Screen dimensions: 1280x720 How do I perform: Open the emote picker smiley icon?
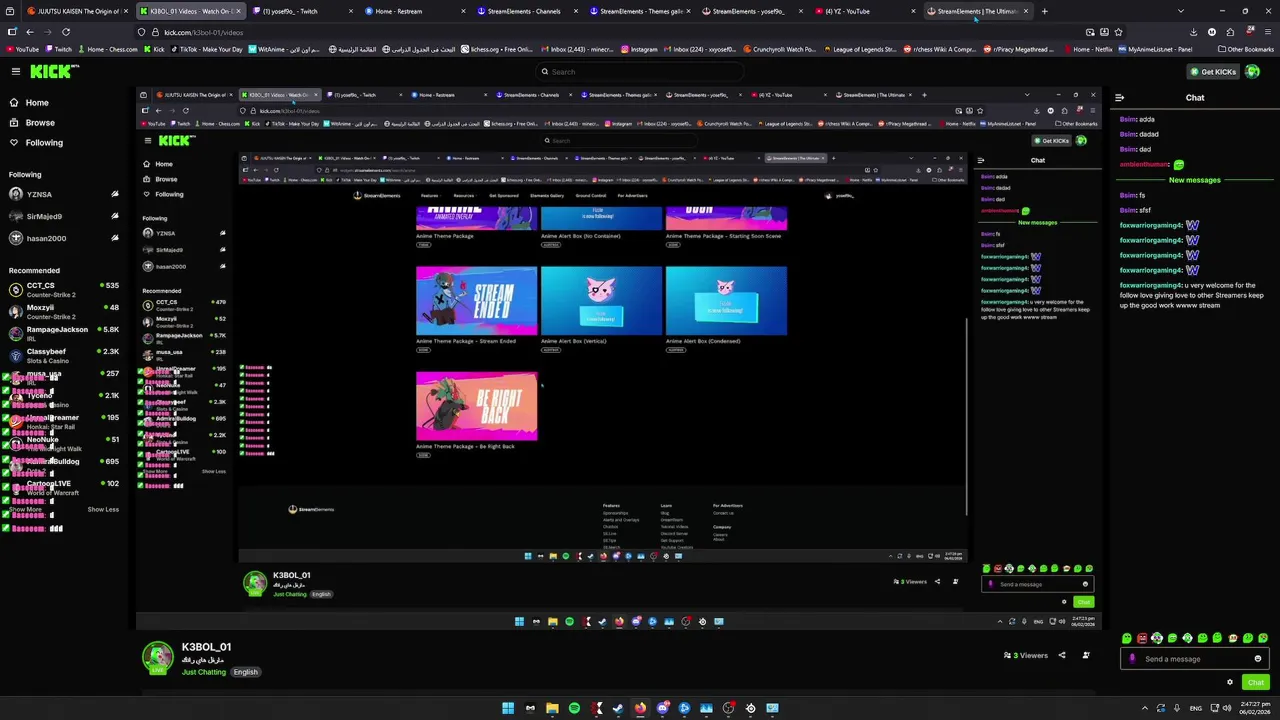(x=1258, y=659)
